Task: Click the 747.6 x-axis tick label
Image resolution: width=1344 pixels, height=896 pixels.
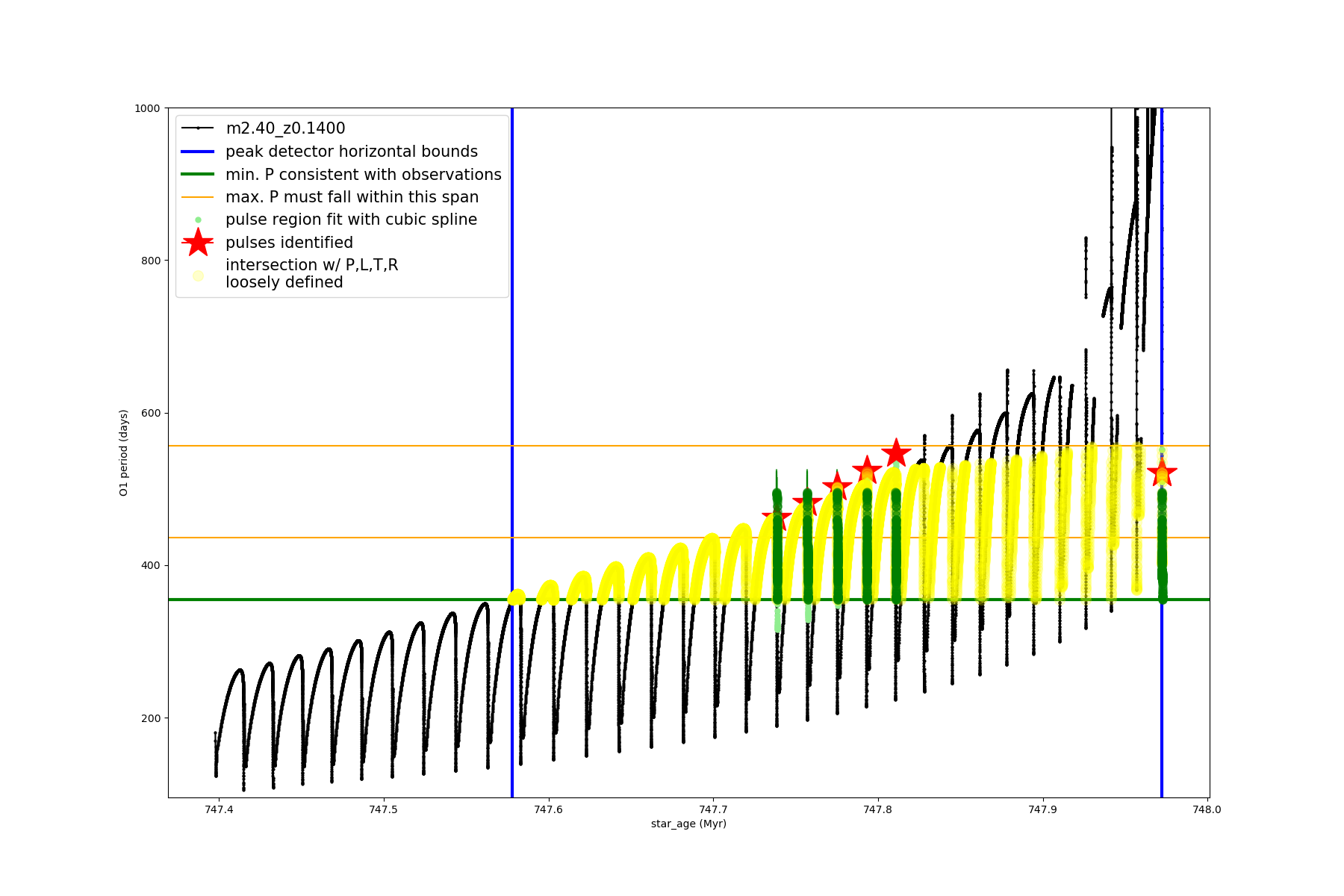Action: click(x=549, y=809)
